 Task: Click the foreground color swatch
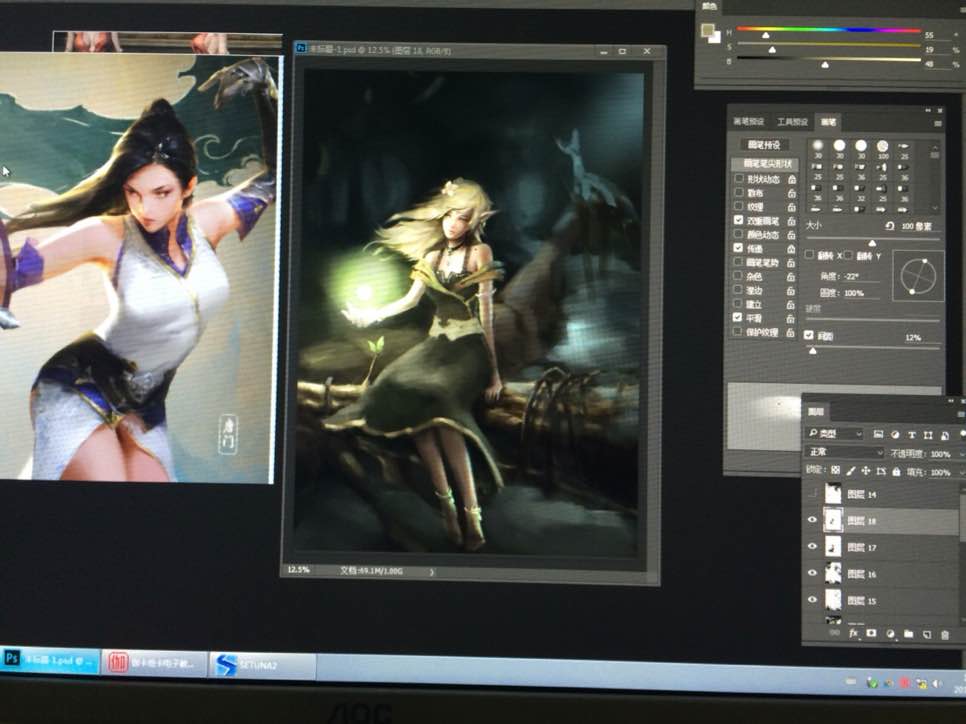click(x=708, y=30)
